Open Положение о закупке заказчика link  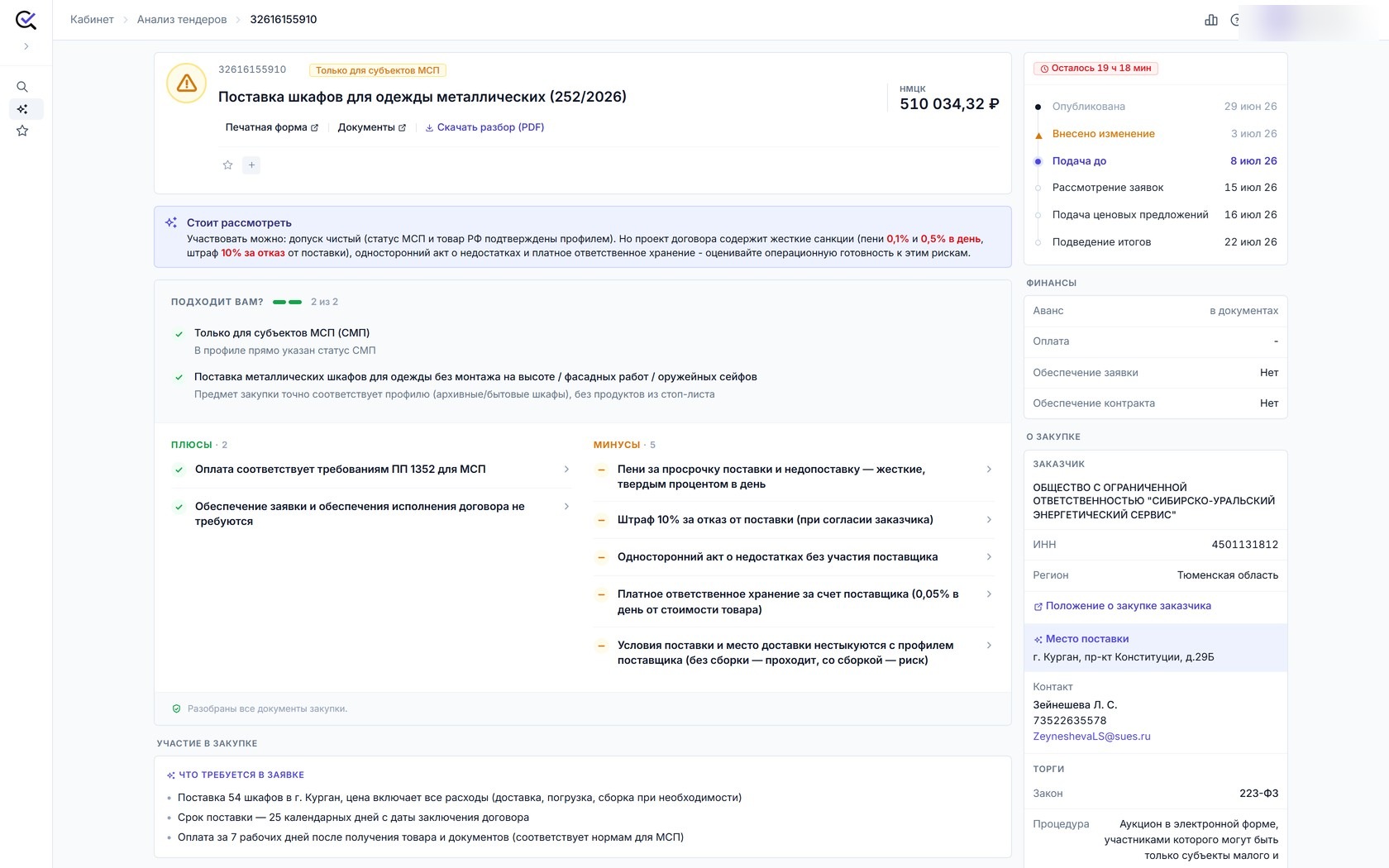[1122, 606]
